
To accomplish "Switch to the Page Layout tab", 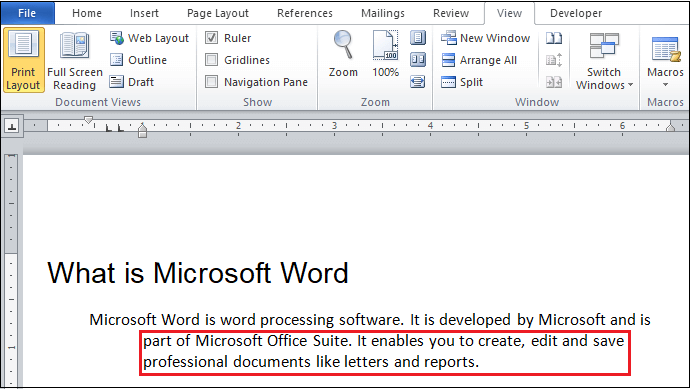I will tap(218, 13).
